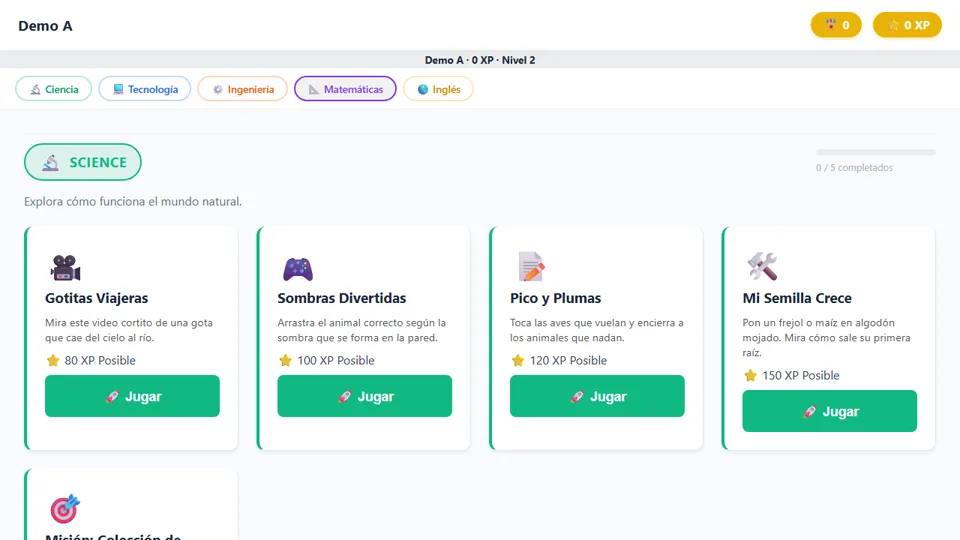
Task: Click the '150 XP Posible' label
Action: [x=801, y=375]
